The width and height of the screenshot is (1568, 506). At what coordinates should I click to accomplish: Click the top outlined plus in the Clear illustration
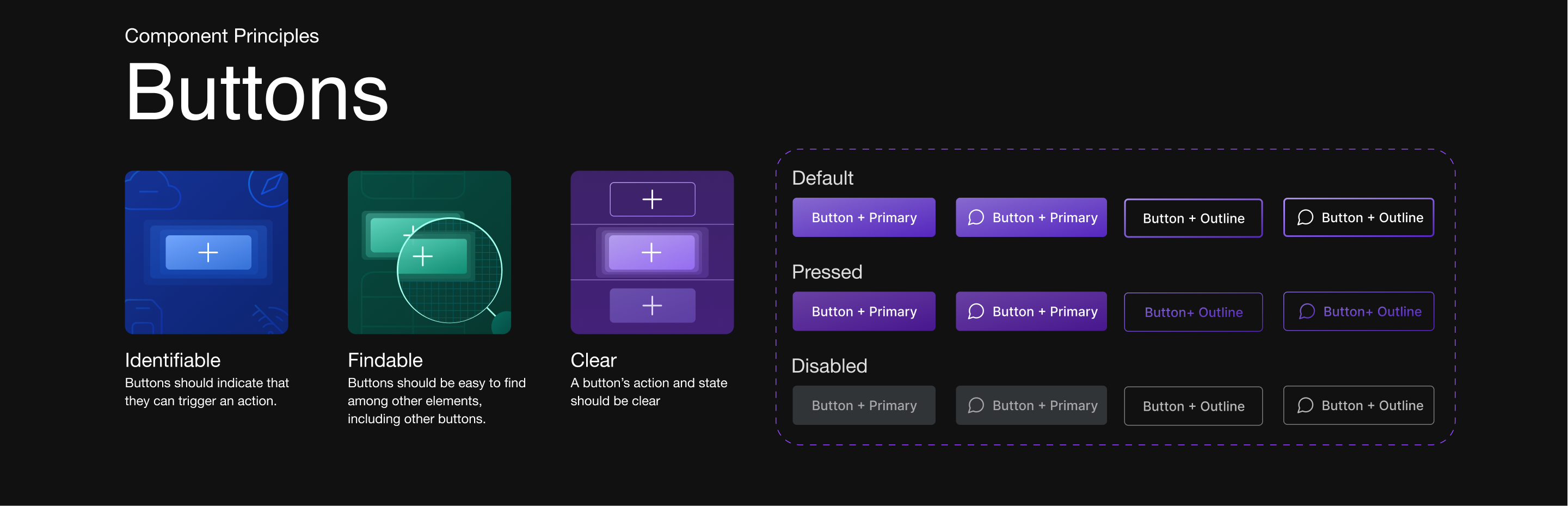click(652, 199)
